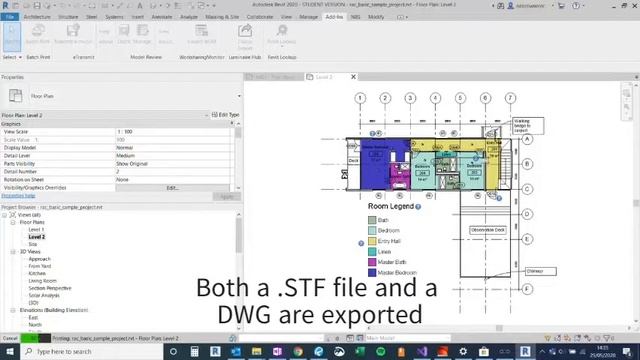Click the Project Browser vertical scrollbar
Viewport: 640px width, 360px height.
point(239,236)
